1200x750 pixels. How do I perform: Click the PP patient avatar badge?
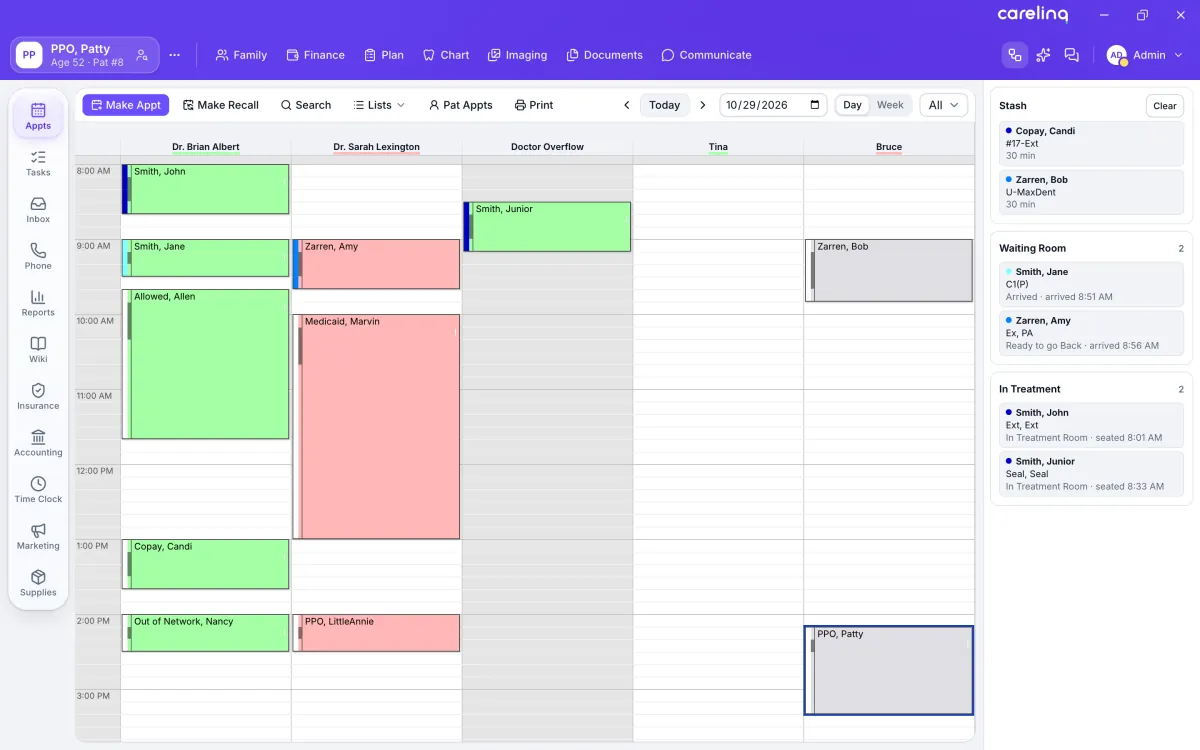pyautogui.click(x=29, y=55)
